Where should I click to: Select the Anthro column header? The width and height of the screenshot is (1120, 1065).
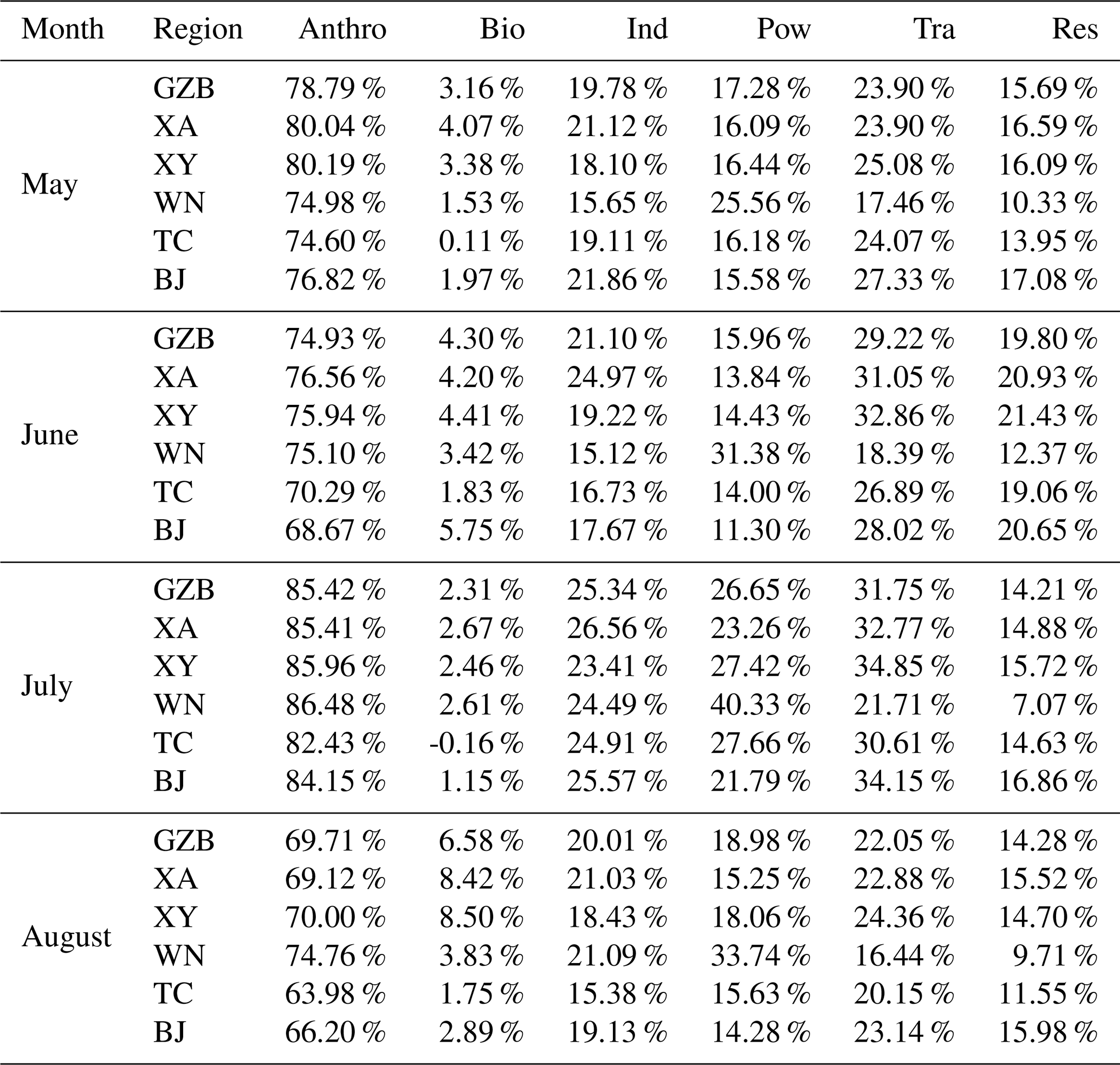click(x=342, y=29)
